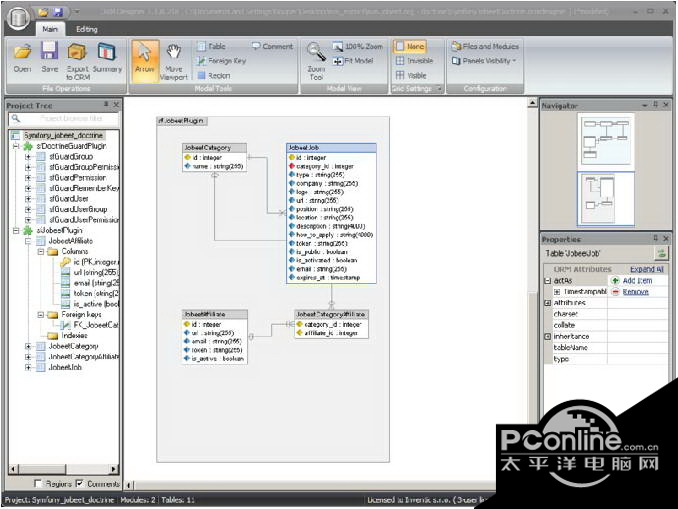Activate the Move Viewport hand tool
Image resolution: width=678 pixels, height=509 pixels.
tap(173, 58)
